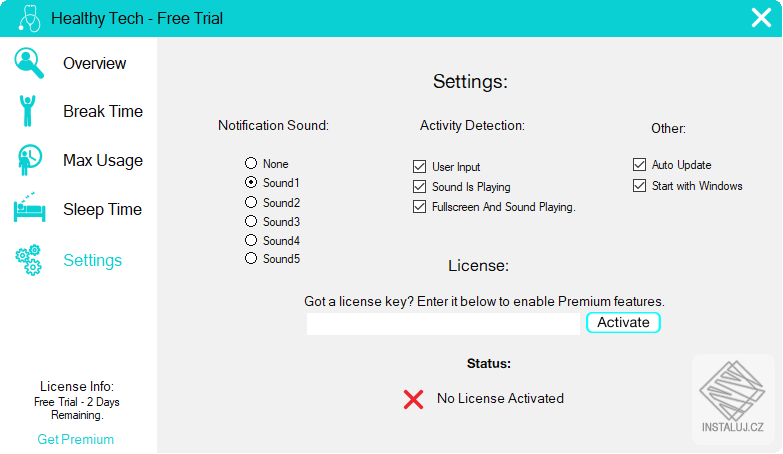Click the Max Usage clock icon
Image resolution: width=783 pixels, height=454 pixels.
(x=29, y=160)
